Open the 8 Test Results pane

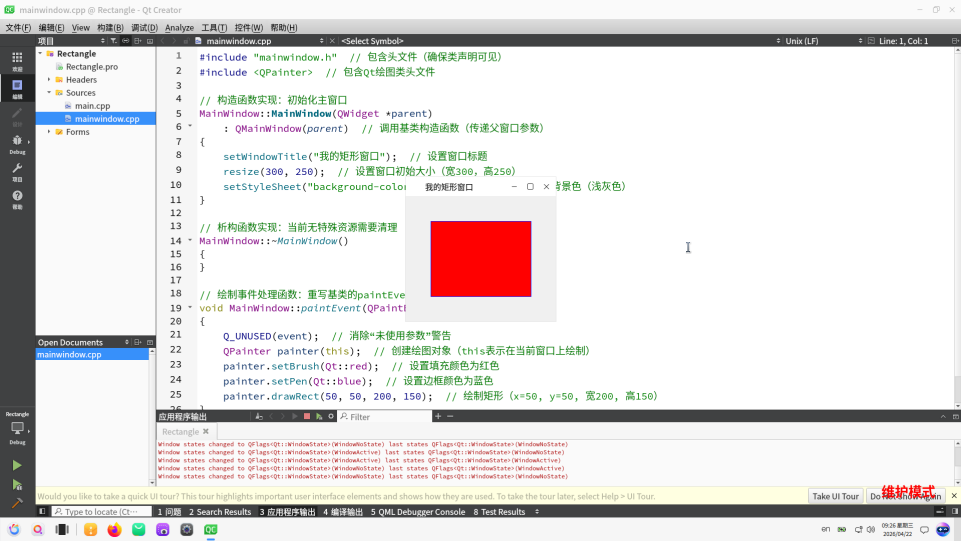tap(499, 512)
